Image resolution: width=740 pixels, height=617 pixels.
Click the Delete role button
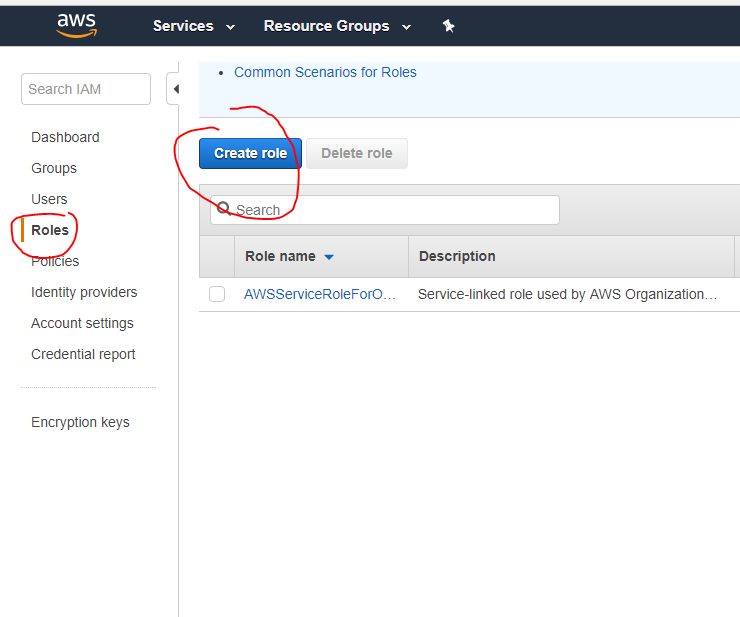pyautogui.click(x=357, y=153)
